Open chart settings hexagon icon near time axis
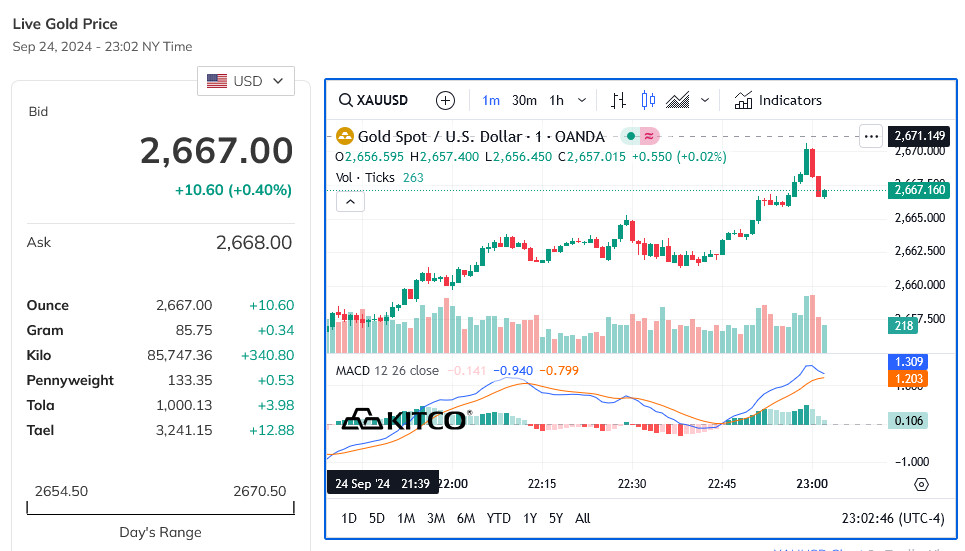 [x=921, y=484]
